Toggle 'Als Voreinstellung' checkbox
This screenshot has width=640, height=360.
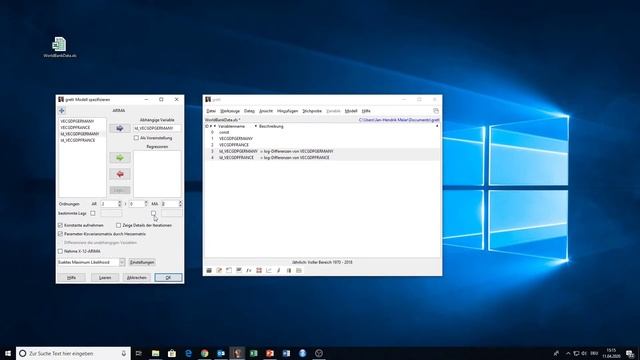[136, 138]
